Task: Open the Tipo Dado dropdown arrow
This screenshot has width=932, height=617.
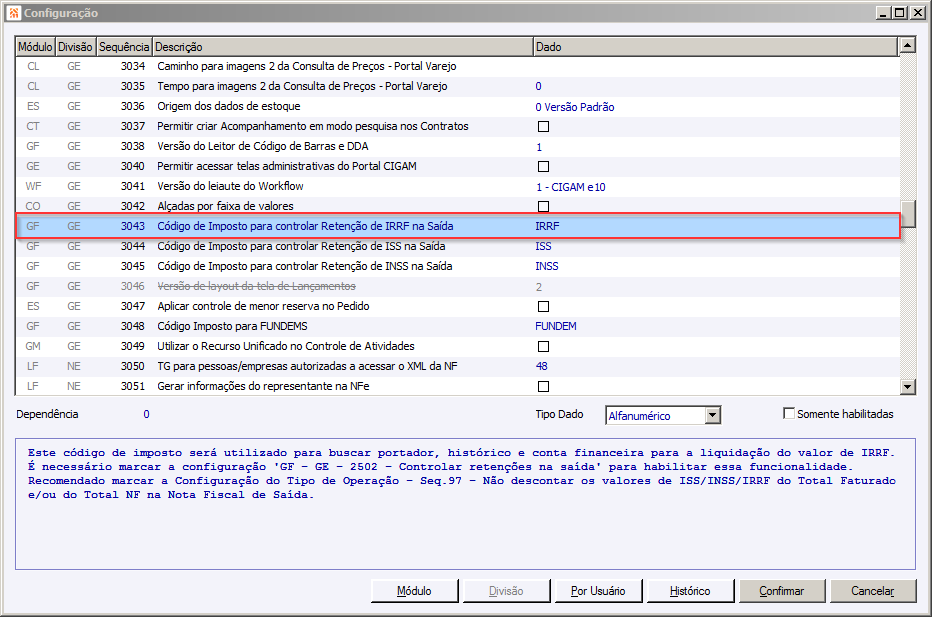Action: coord(713,415)
